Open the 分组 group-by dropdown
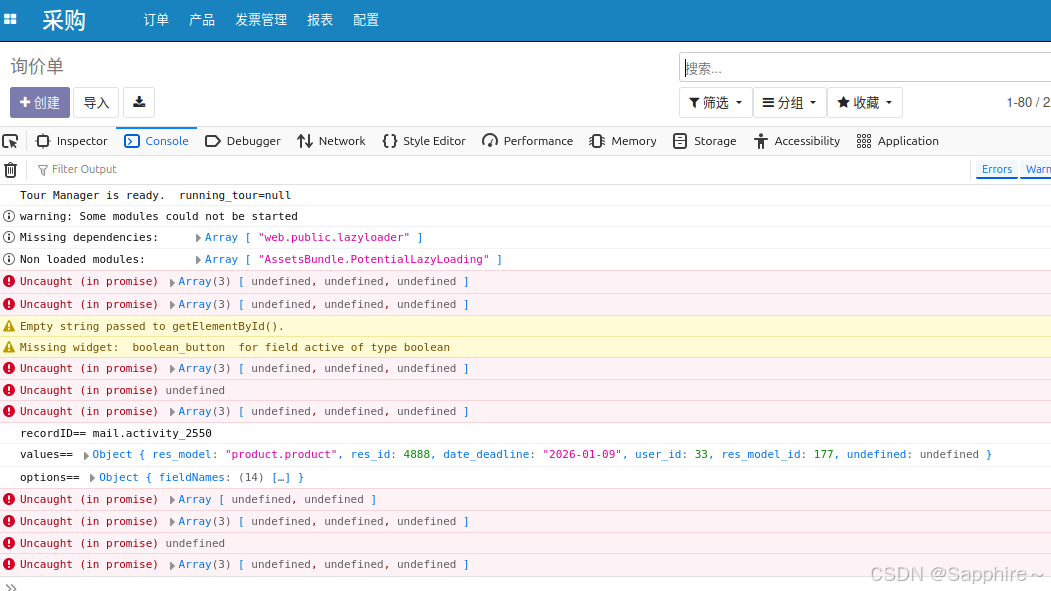 [x=790, y=103]
